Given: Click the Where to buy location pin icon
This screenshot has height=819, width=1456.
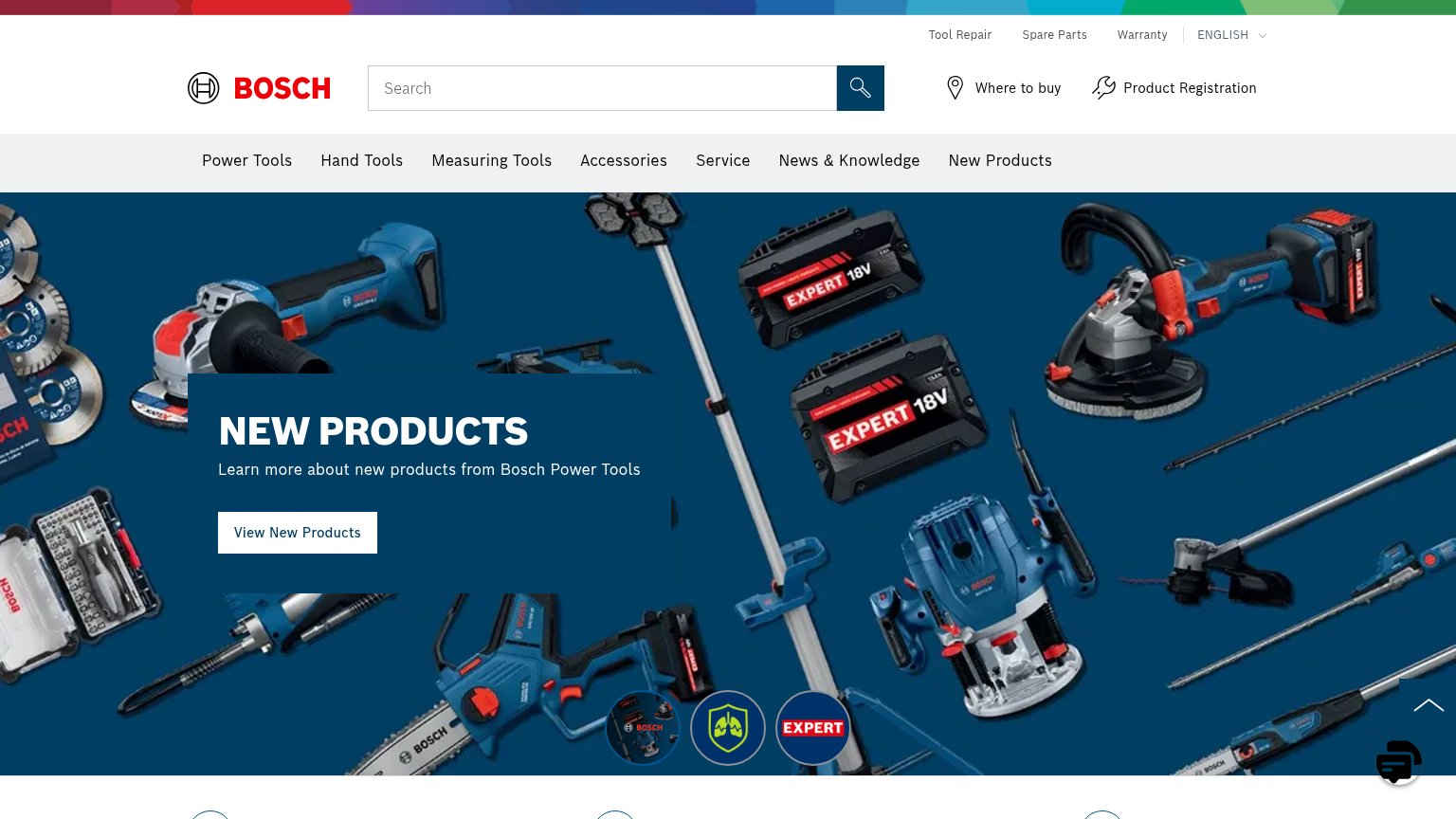Looking at the screenshot, I should (955, 88).
